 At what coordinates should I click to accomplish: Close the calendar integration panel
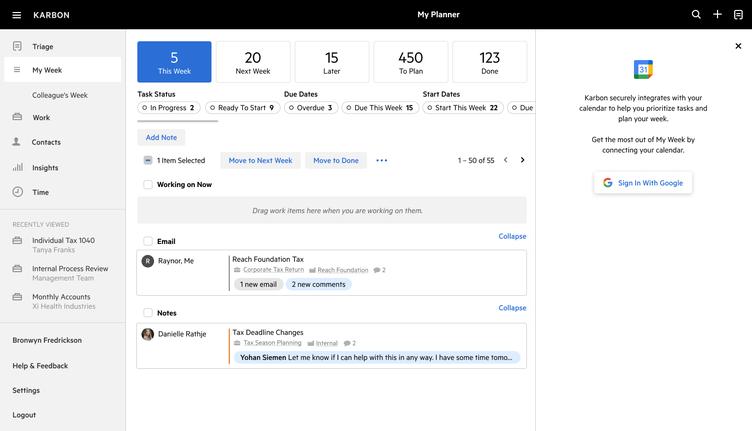(x=738, y=46)
